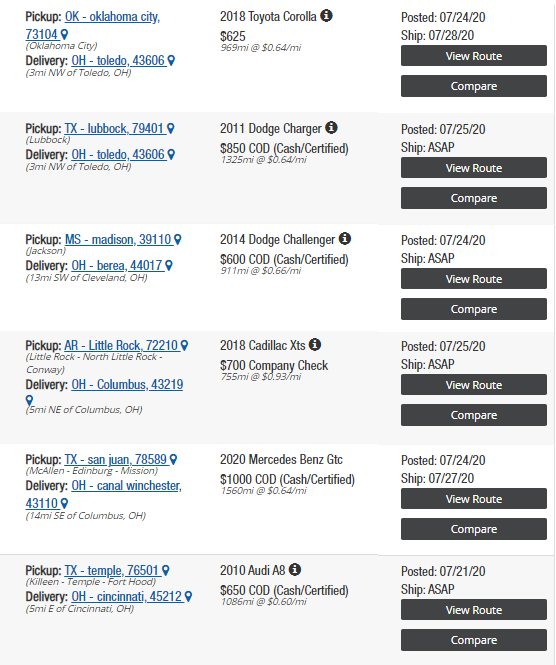Open pickup link TX - san juan, 78589
The image size is (556, 665).
pyautogui.click(x=116, y=459)
